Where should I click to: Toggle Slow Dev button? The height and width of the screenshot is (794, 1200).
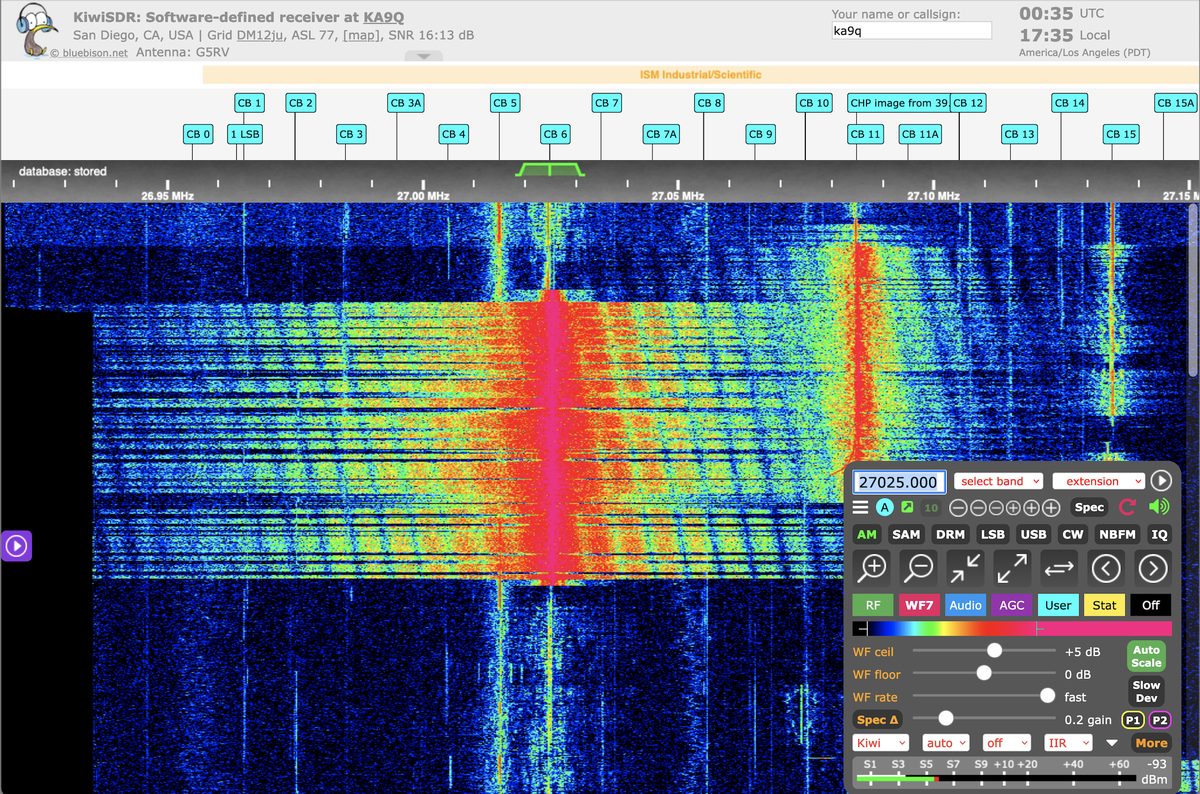[x=1146, y=691]
